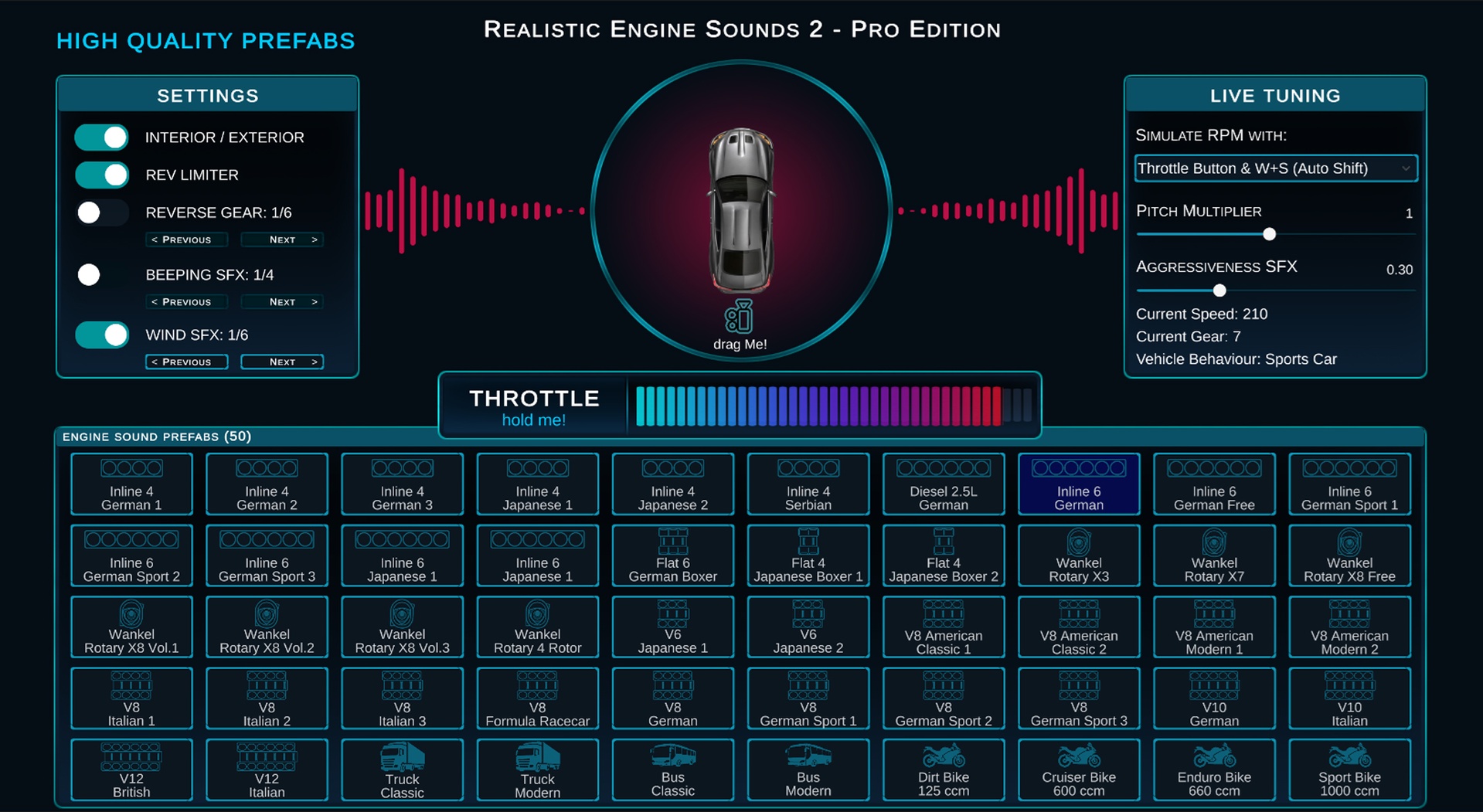The height and width of the screenshot is (812, 1483).
Task: Select Wankel Rotary X8 Vol.2 prefab
Action: pyautogui.click(x=267, y=627)
